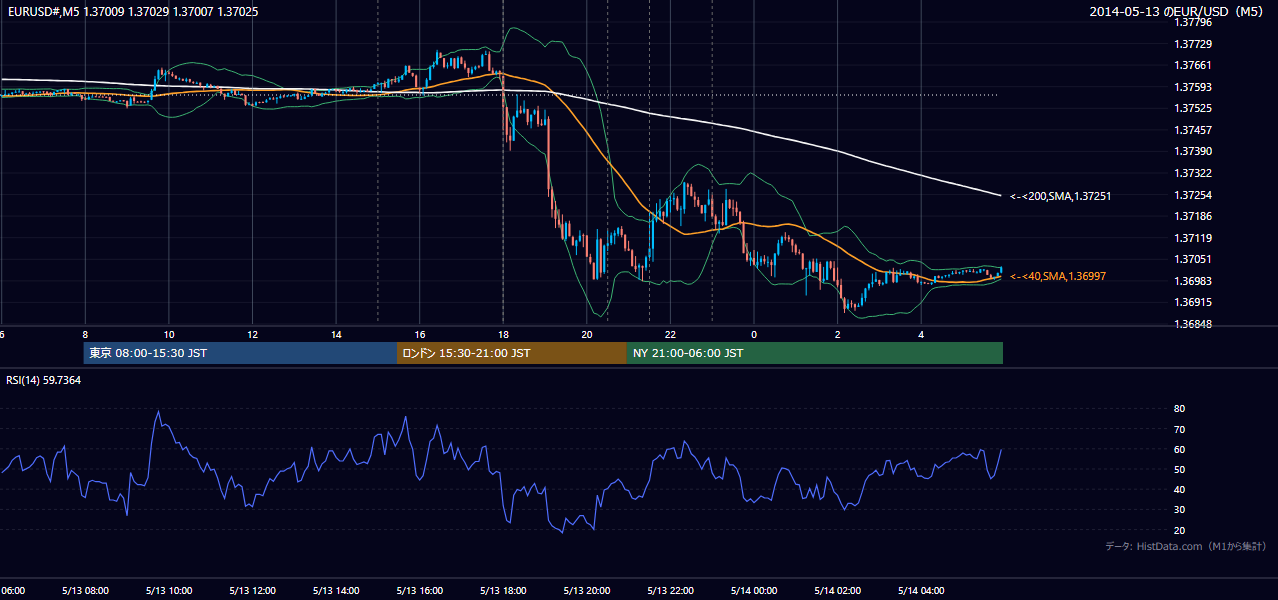Click price axis label 1.37390
The width and height of the screenshot is (1278, 600).
click(1193, 151)
